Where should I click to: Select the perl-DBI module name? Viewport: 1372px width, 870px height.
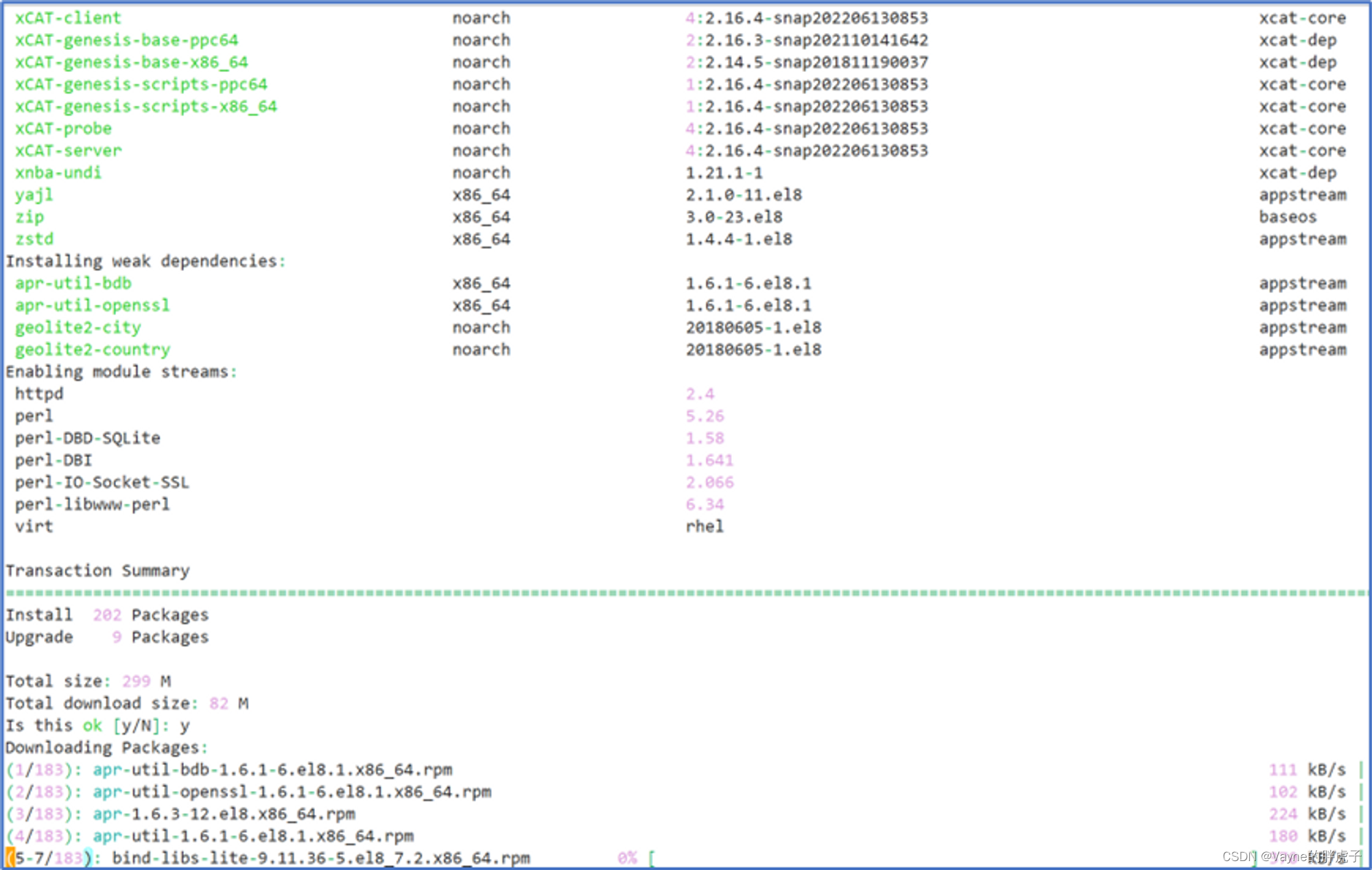pyautogui.click(x=54, y=460)
